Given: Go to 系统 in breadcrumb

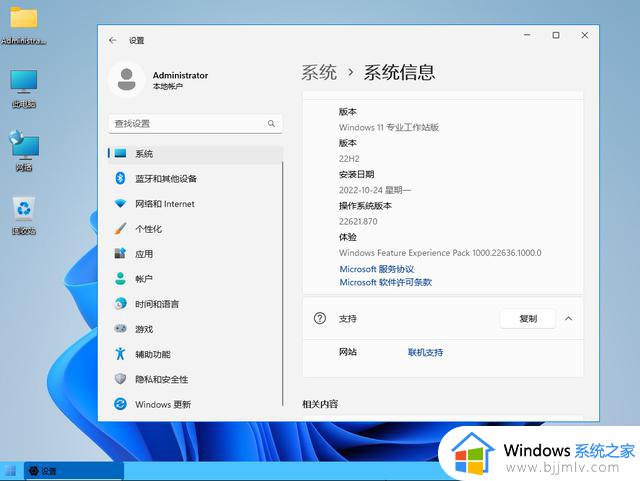Looking at the screenshot, I should coord(319,72).
